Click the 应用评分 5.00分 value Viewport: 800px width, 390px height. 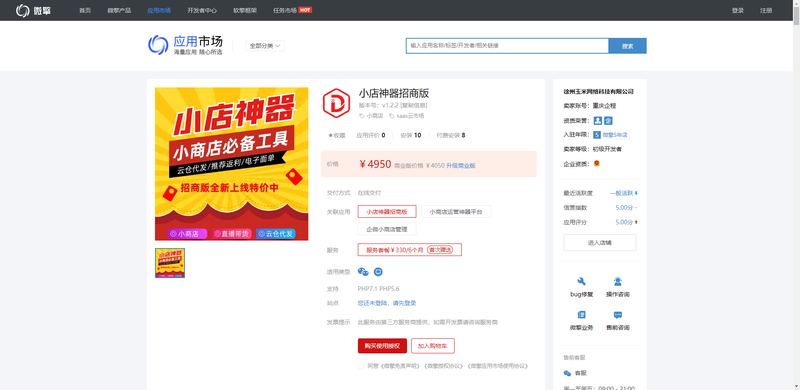tap(624, 222)
